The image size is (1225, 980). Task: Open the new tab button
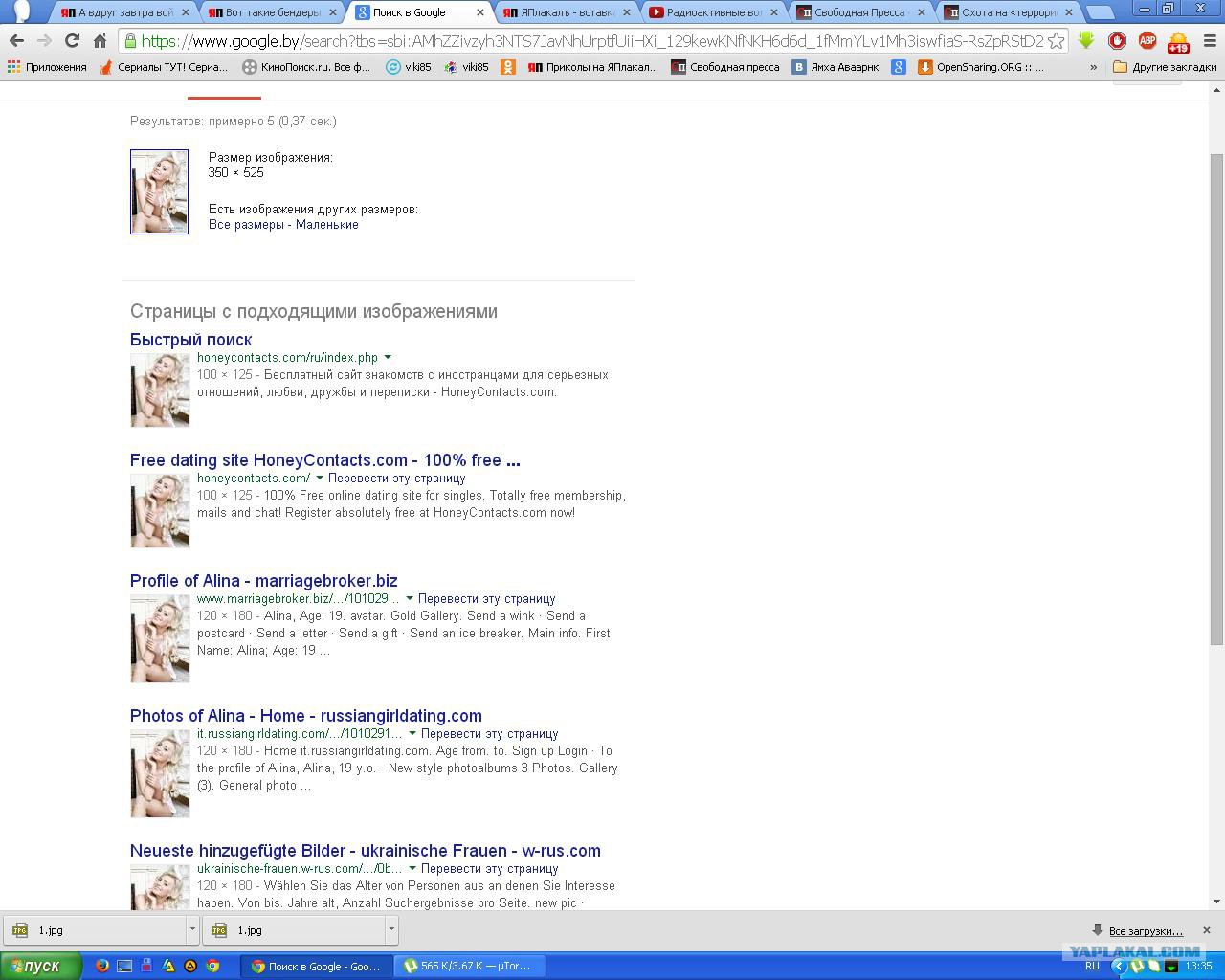click(1101, 12)
